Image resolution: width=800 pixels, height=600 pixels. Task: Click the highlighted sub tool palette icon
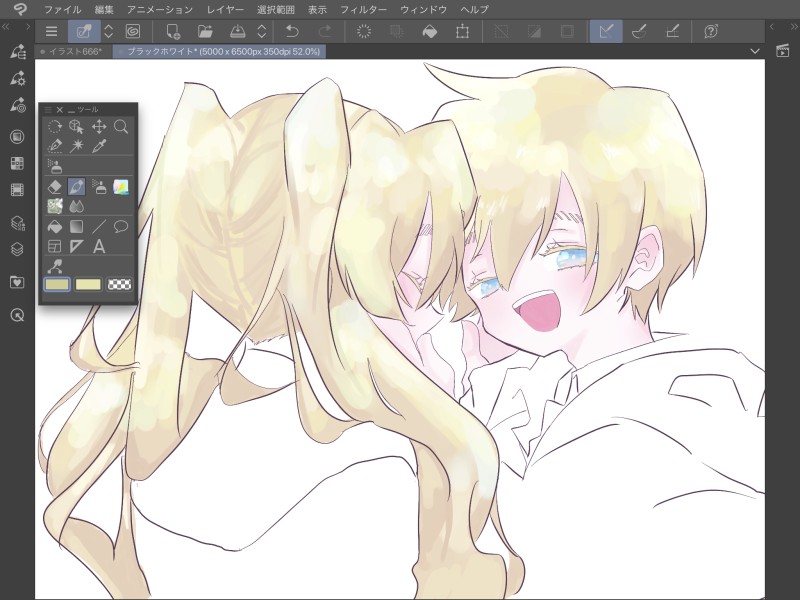pos(84,32)
